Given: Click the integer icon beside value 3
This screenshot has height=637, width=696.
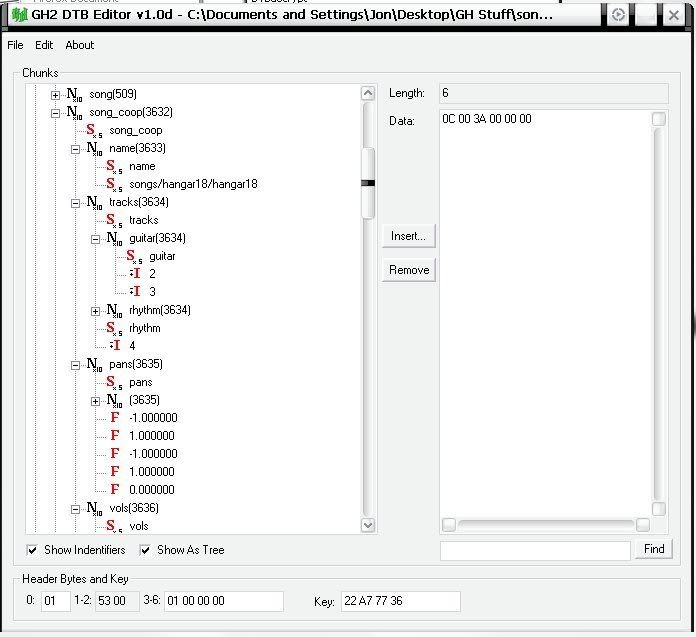Looking at the screenshot, I should coord(135,292).
